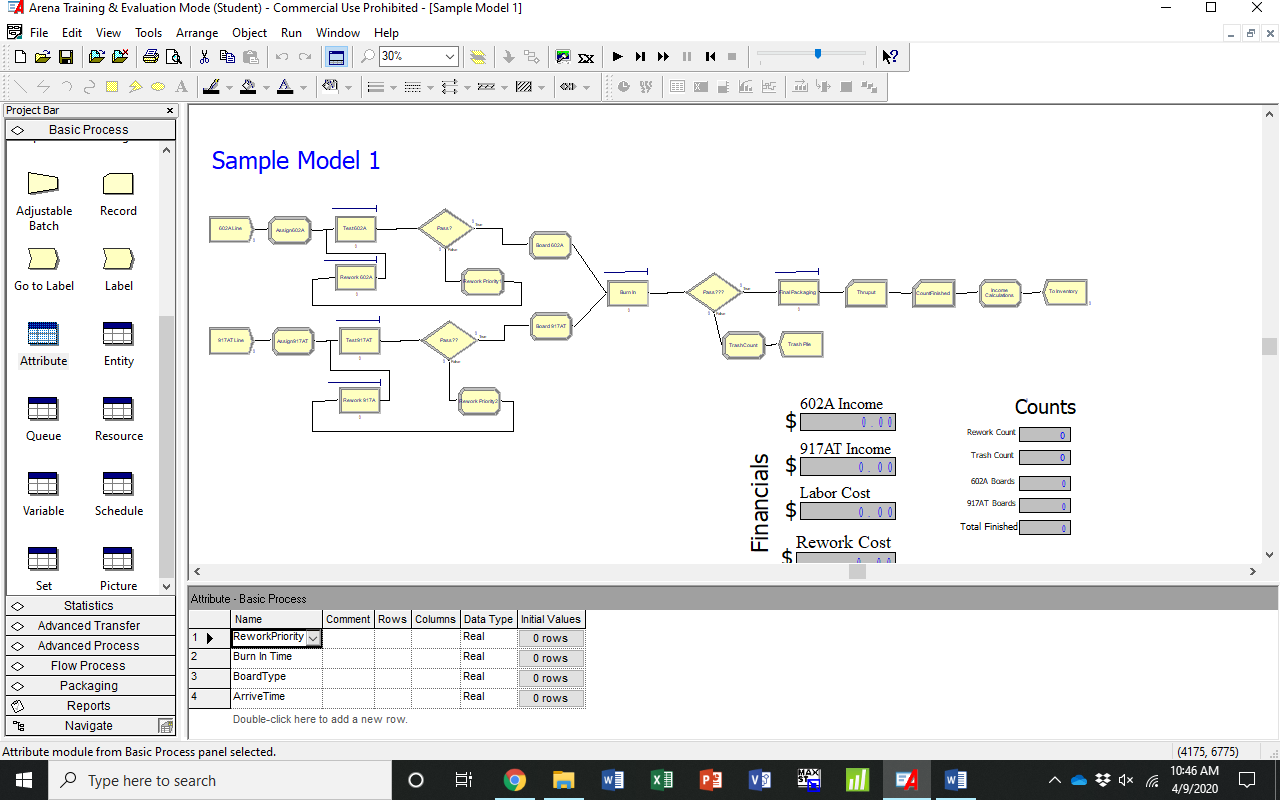Select the Variable data module
This screenshot has height=800, width=1280.
(43, 484)
